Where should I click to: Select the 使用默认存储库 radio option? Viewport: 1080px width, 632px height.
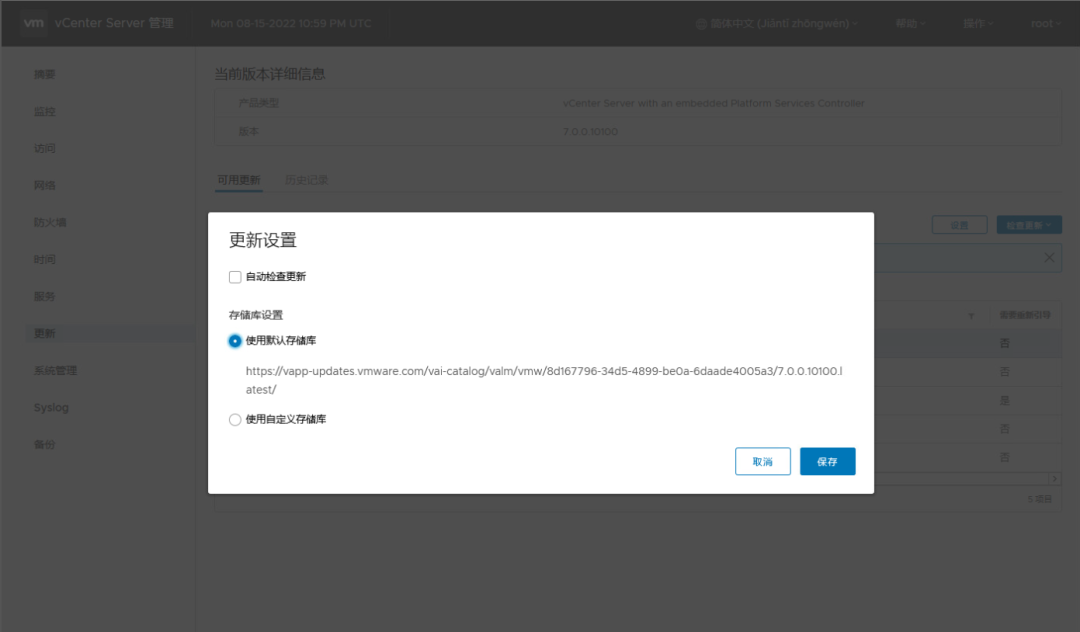tap(235, 341)
